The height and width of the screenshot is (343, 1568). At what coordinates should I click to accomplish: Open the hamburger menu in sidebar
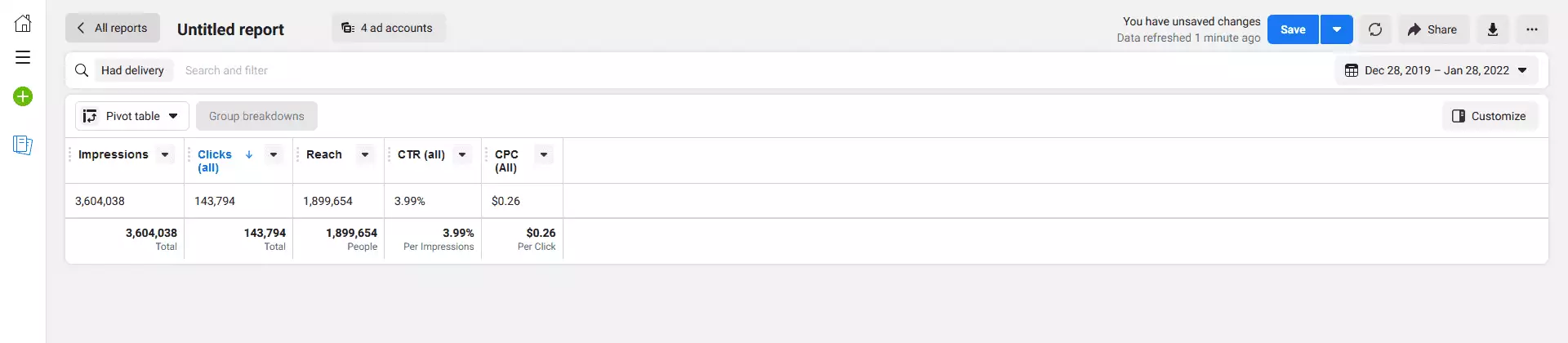pyautogui.click(x=23, y=57)
